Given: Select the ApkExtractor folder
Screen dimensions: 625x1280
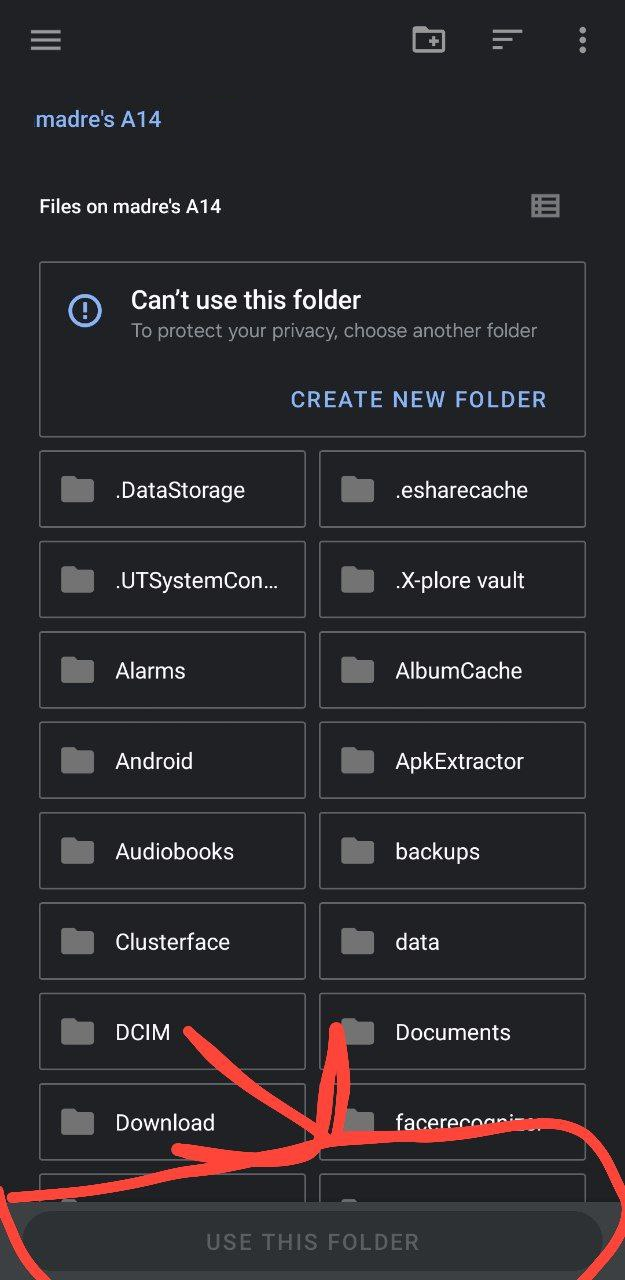Looking at the screenshot, I should (x=452, y=761).
